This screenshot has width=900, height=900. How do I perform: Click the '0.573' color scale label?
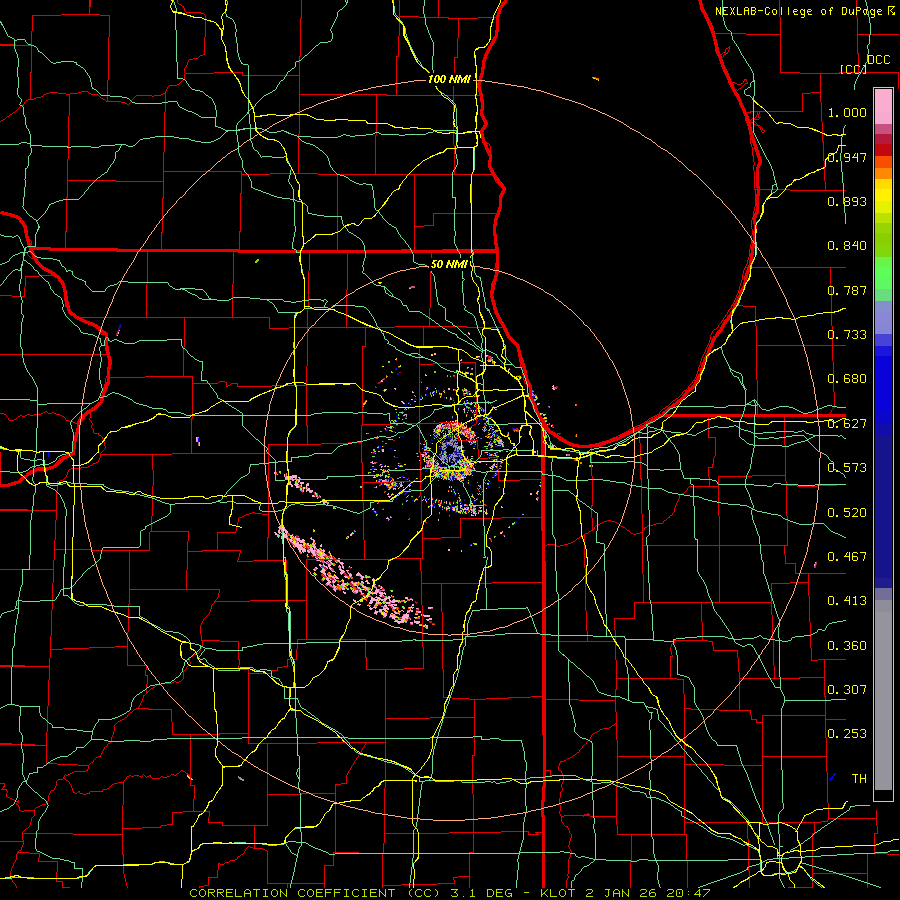847,467
